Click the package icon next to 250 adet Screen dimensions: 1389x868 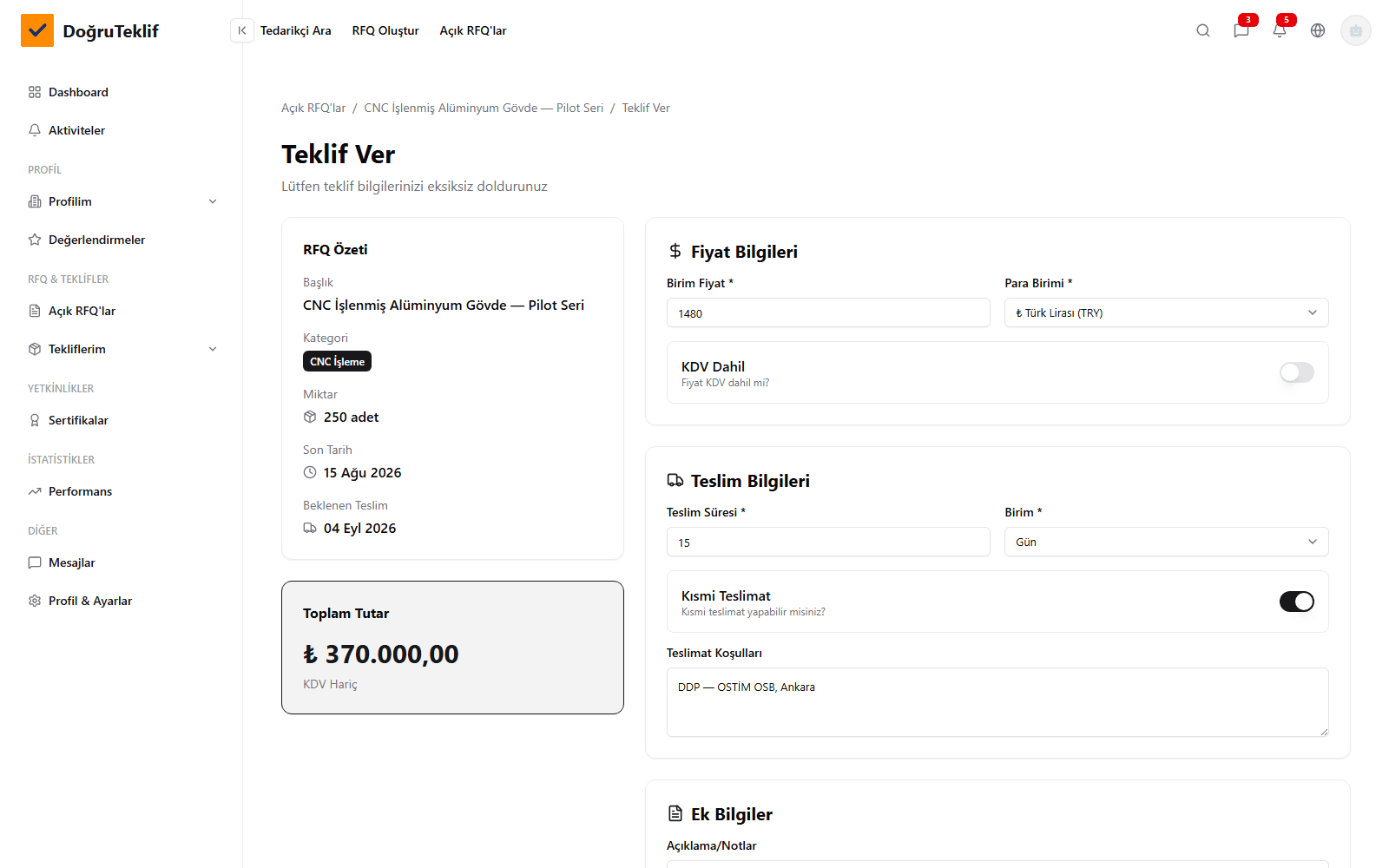(310, 417)
